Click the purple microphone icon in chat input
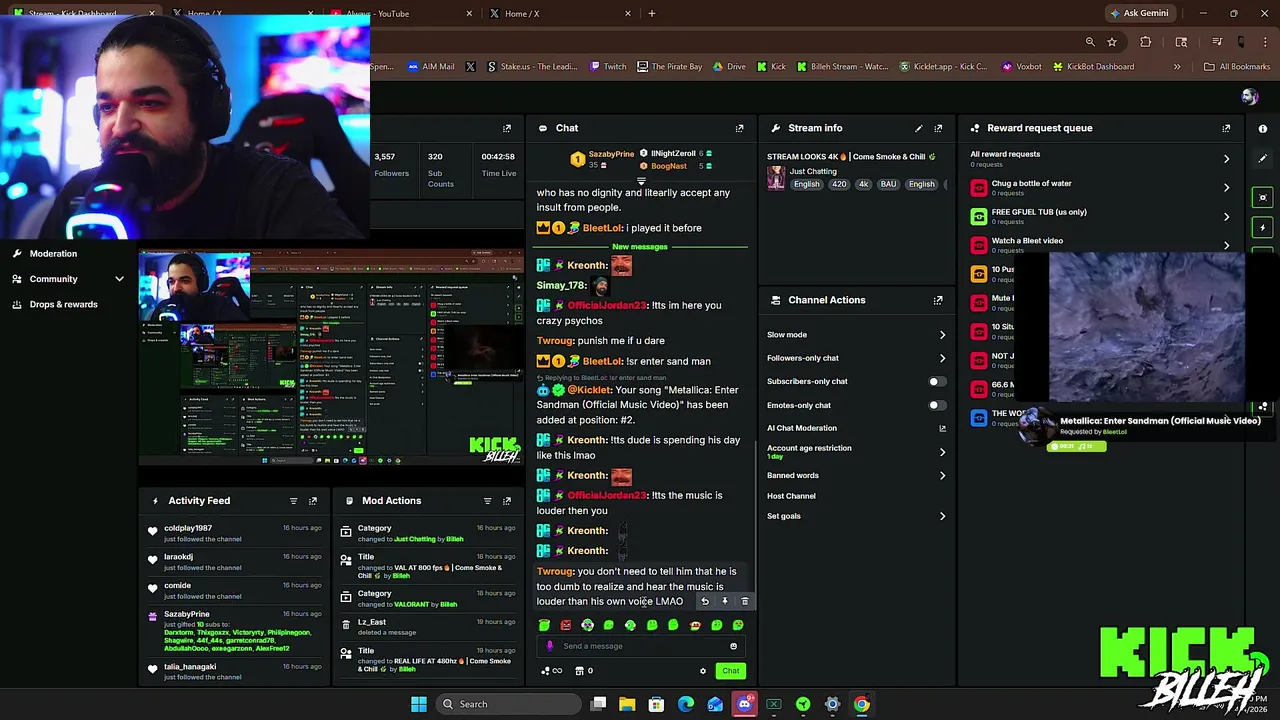 (549, 646)
